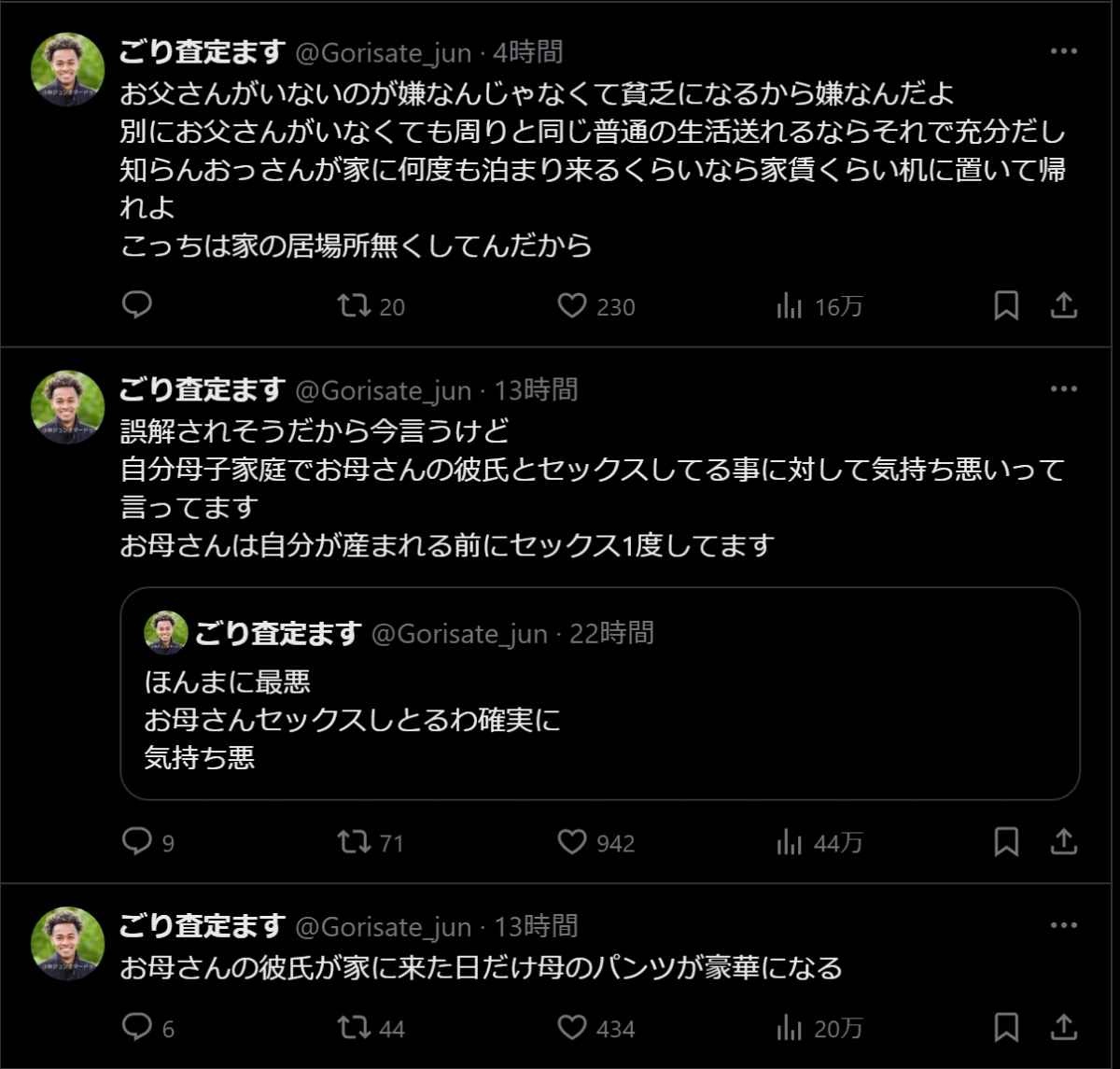Click the share icon on the first tweet
Viewport: 1120px width, 1069px height.
tap(1063, 305)
